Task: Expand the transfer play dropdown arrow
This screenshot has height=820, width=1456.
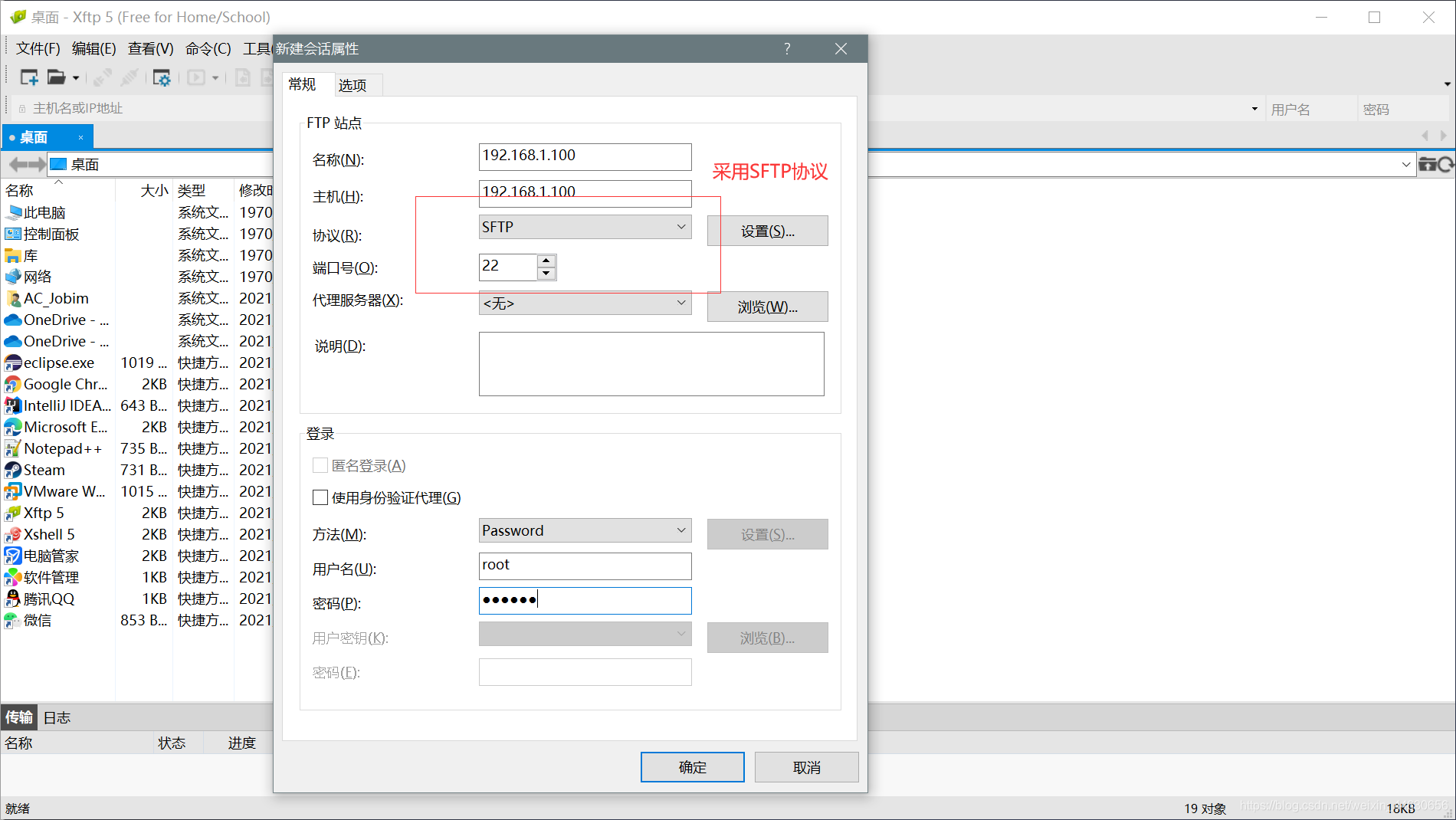Action: (215, 78)
